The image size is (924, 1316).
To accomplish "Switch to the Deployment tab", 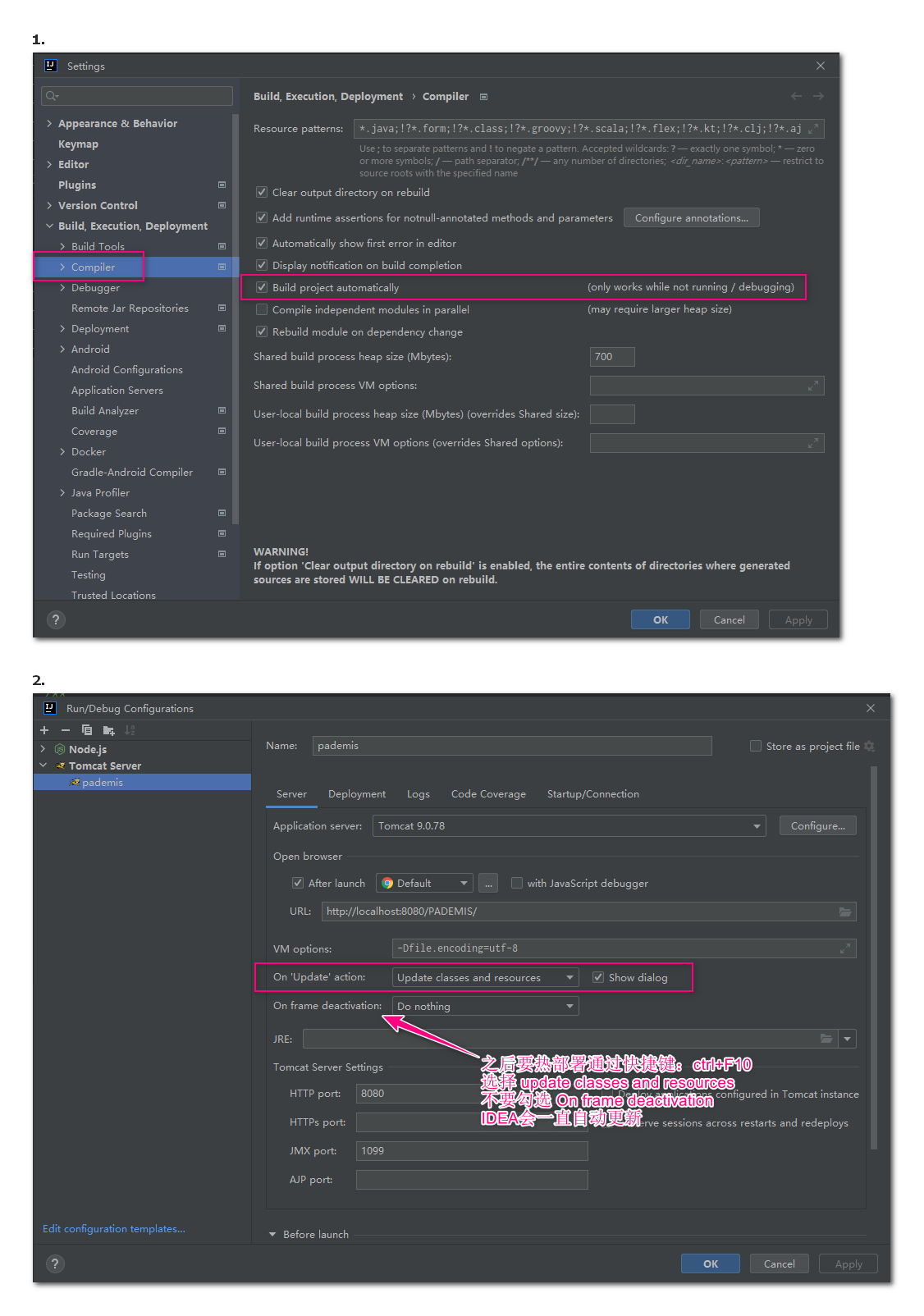I will [357, 793].
